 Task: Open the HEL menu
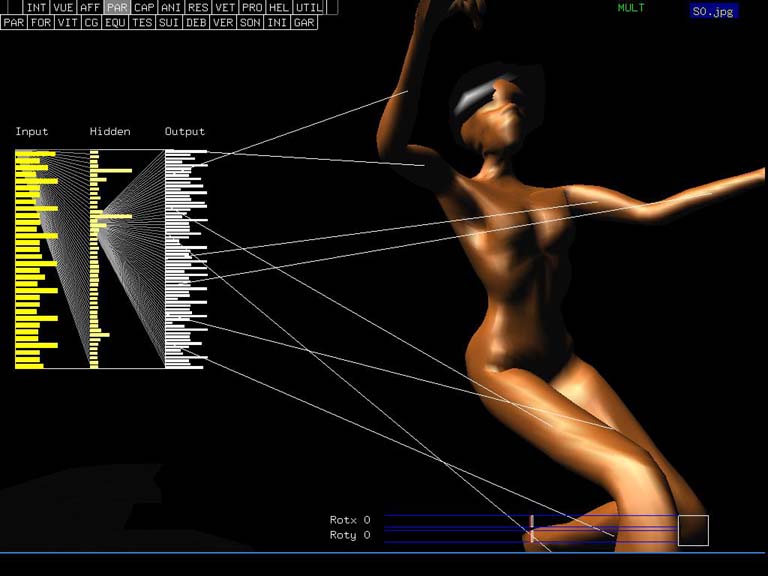click(x=279, y=7)
